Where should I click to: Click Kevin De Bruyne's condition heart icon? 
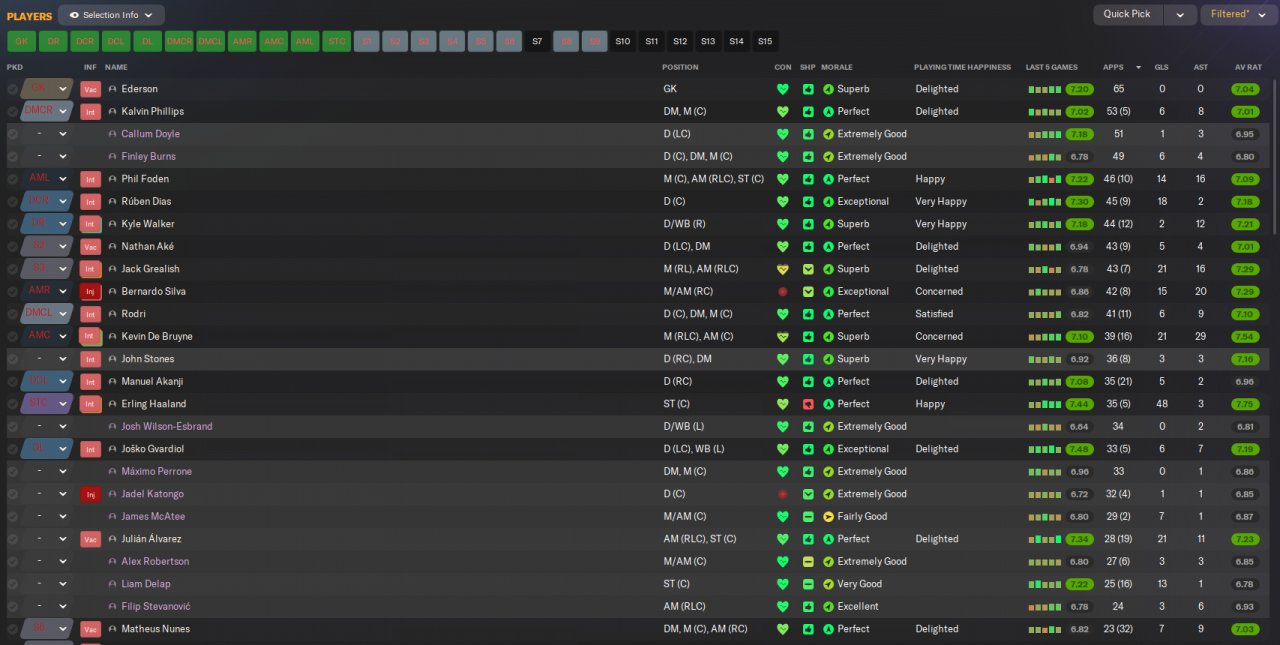782,337
